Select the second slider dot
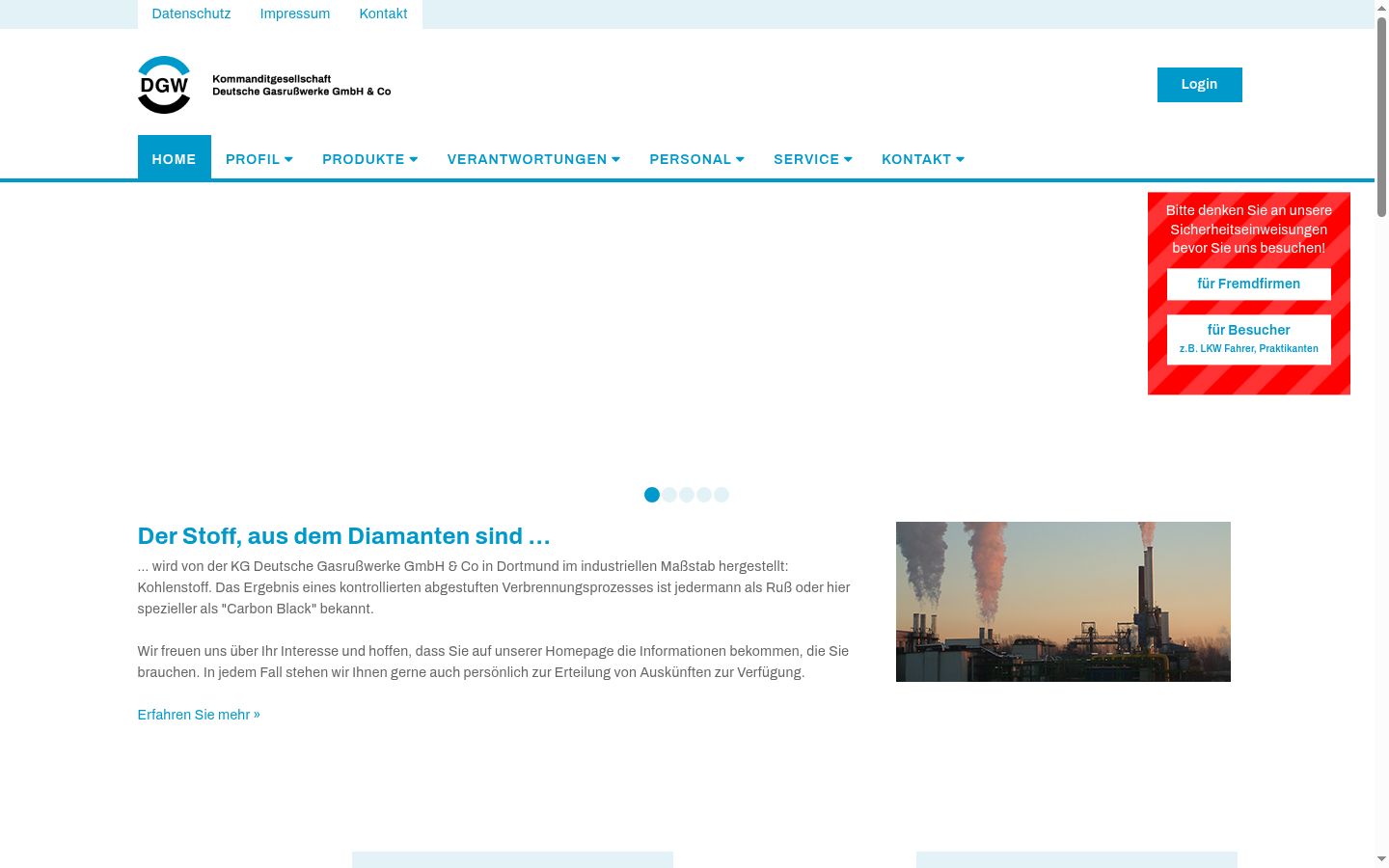Viewport: 1389px width, 868px height. tap(669, 495)
